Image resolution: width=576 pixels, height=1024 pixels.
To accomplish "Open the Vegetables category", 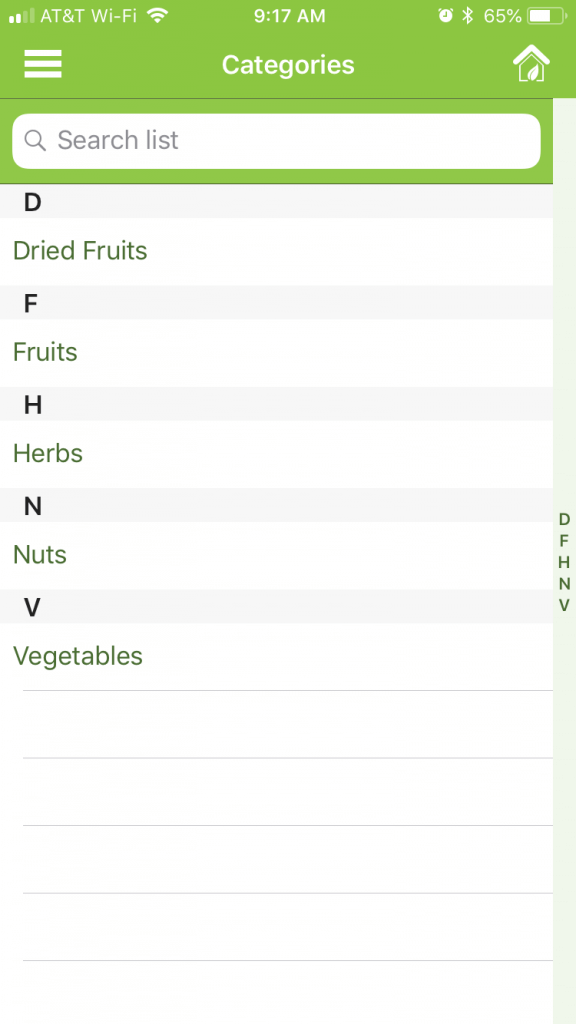I will pos(276,656).
